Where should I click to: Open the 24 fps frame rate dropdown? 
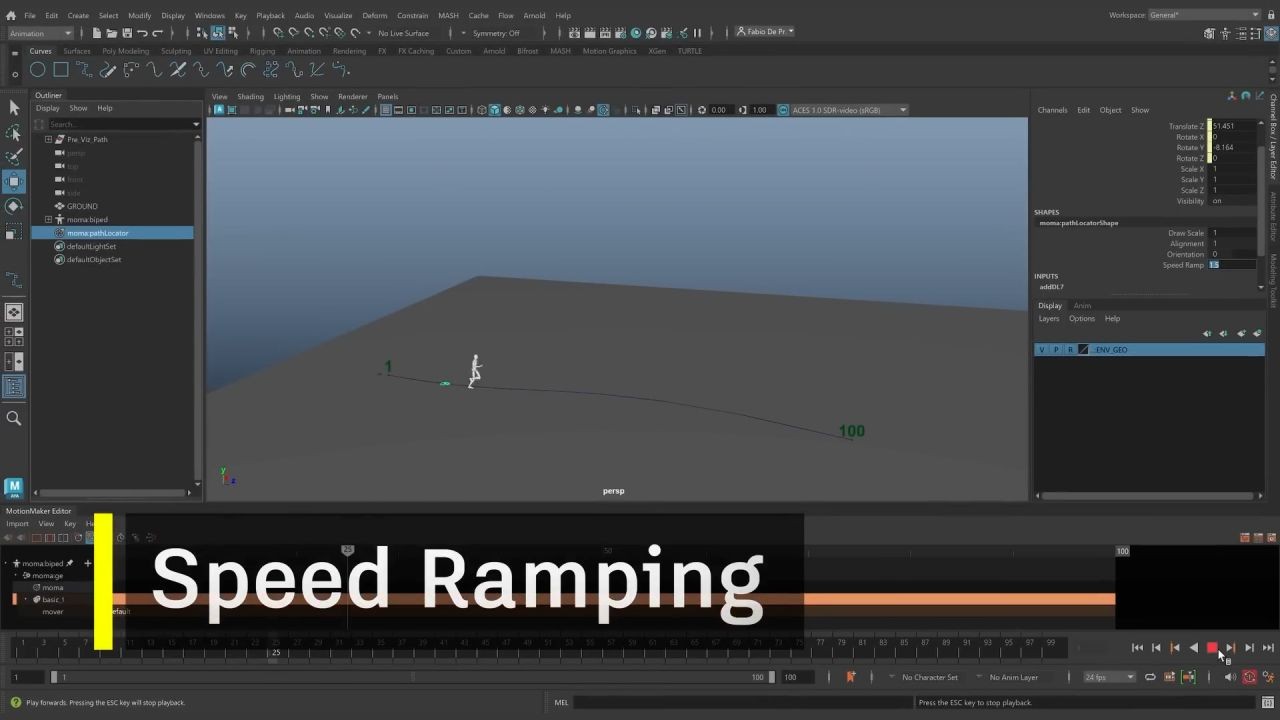[x=1110, y=677]
